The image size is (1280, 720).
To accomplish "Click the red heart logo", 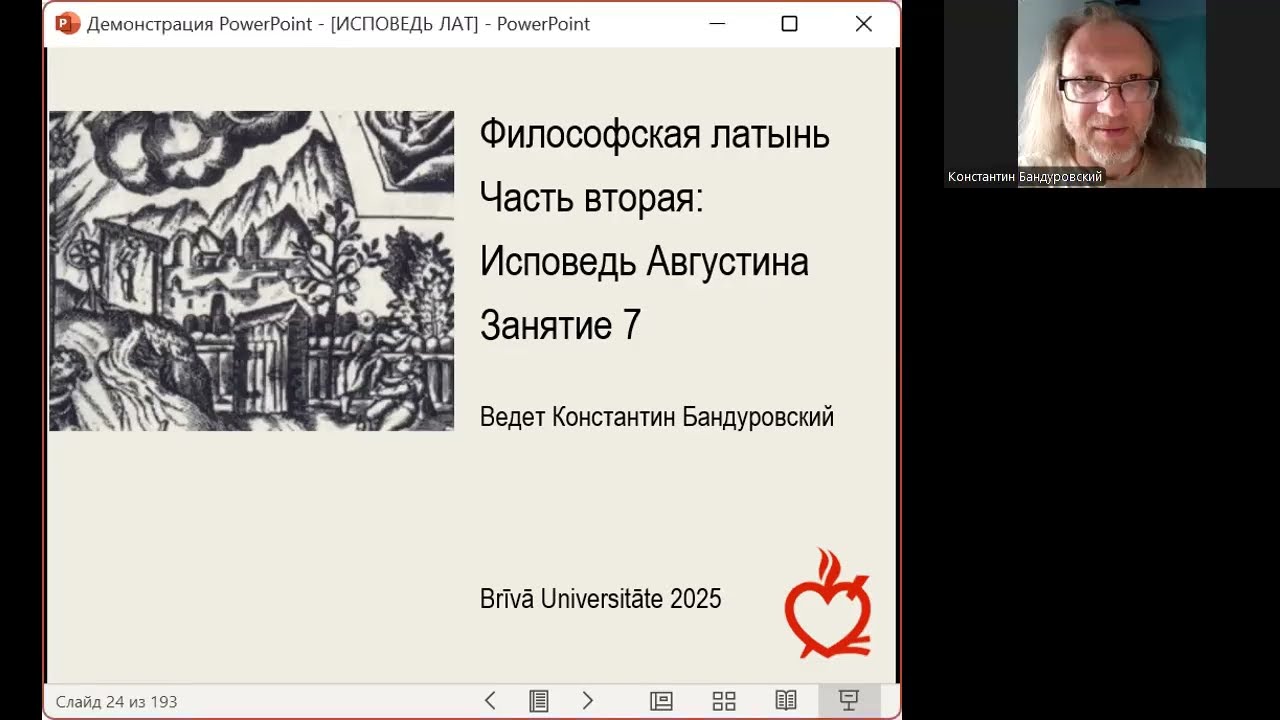I will [x=828, y=603].
